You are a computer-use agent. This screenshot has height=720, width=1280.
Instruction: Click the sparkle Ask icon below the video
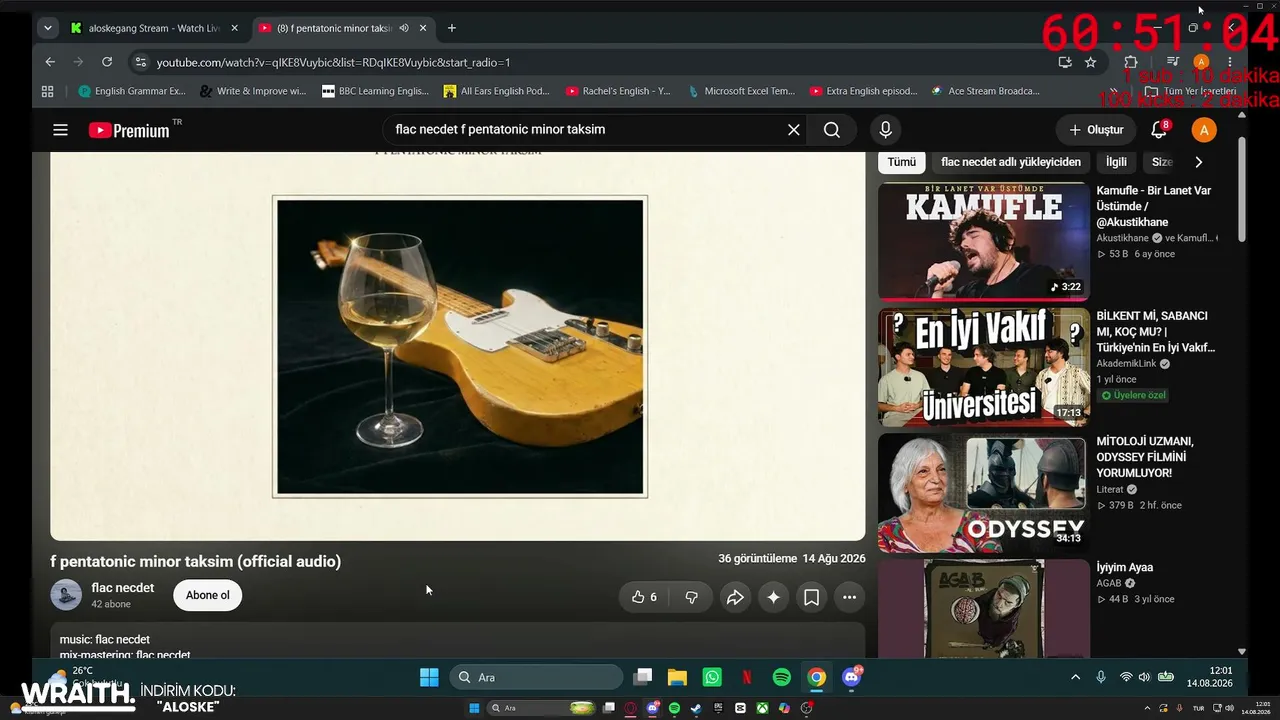point(773,597)
